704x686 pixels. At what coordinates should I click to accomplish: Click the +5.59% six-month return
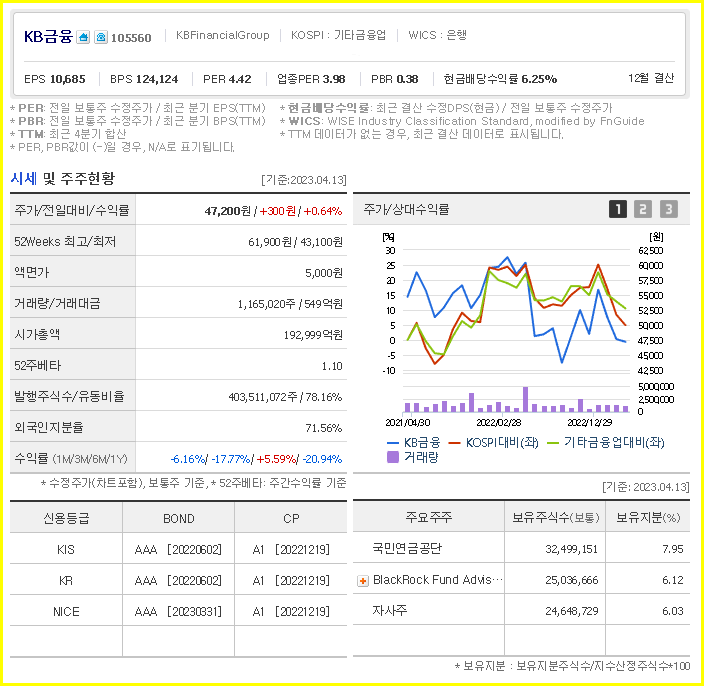pos(277,459)
